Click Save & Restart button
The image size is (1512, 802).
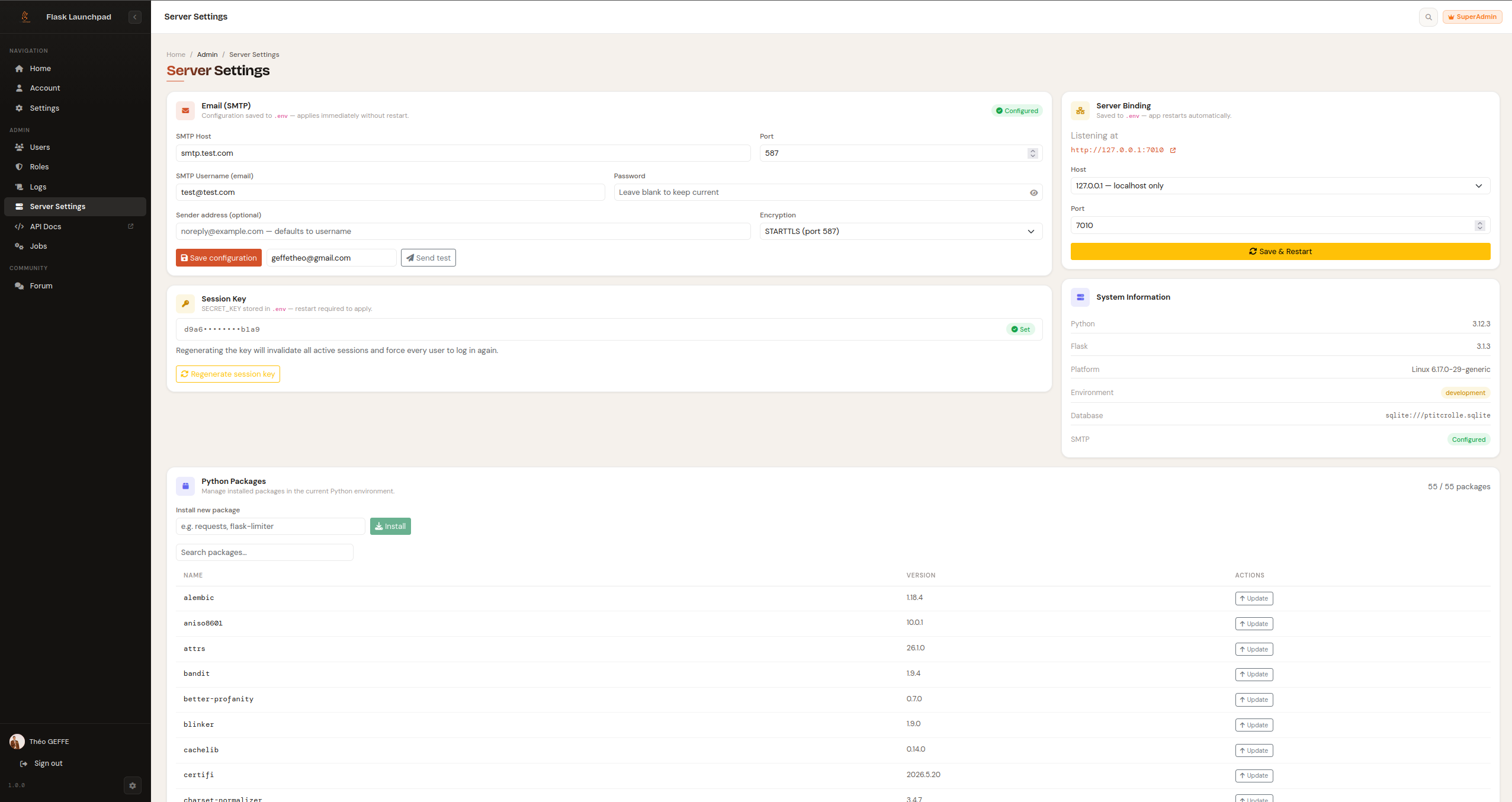pyautogui.click(x=1280, y=252)
